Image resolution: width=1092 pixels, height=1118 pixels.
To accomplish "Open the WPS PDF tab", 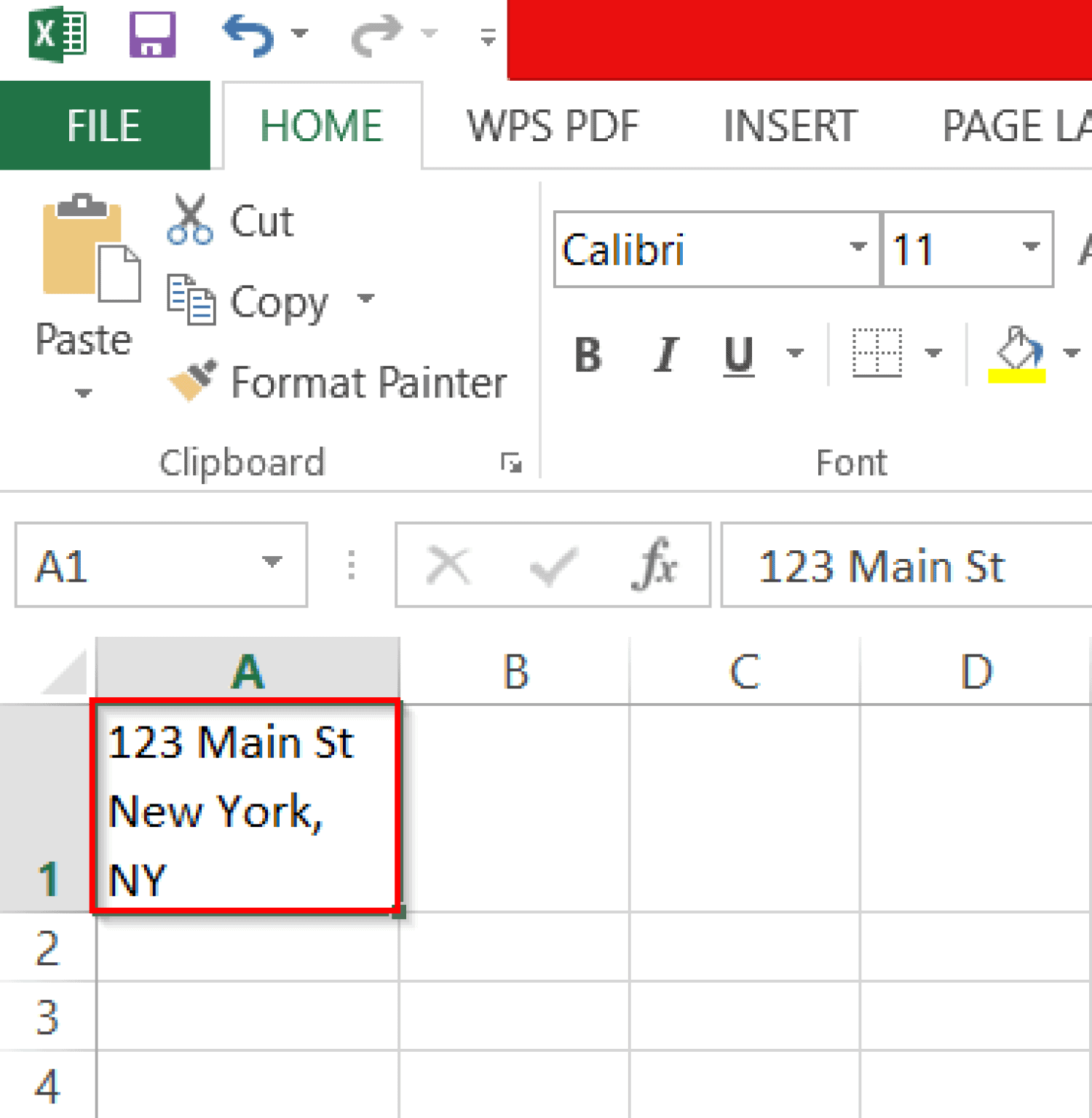I will [x=553, y=125].
